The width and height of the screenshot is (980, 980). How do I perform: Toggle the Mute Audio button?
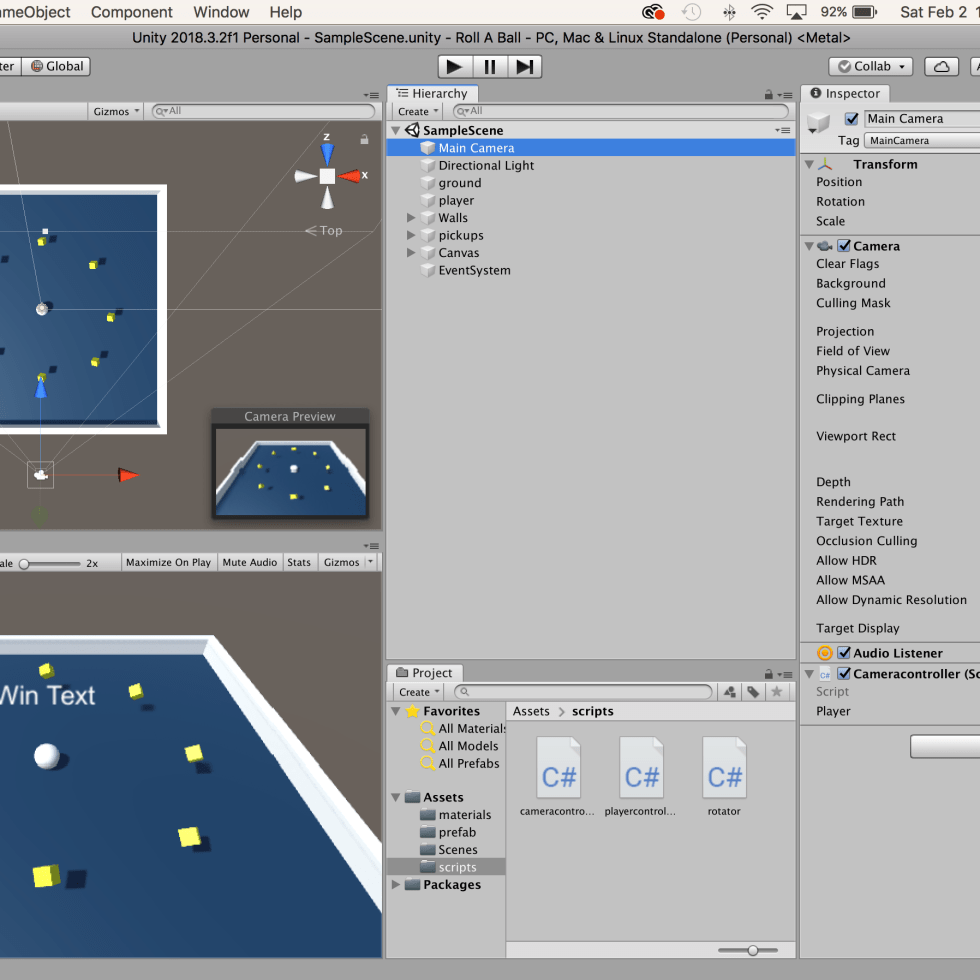point(249,562)
